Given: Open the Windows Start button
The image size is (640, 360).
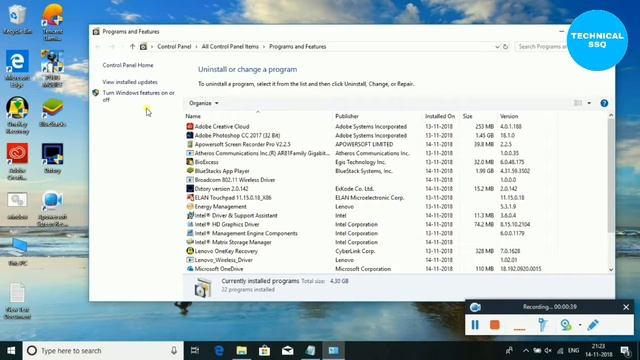Looking at the screenshot, I should [x=11, y=351].
